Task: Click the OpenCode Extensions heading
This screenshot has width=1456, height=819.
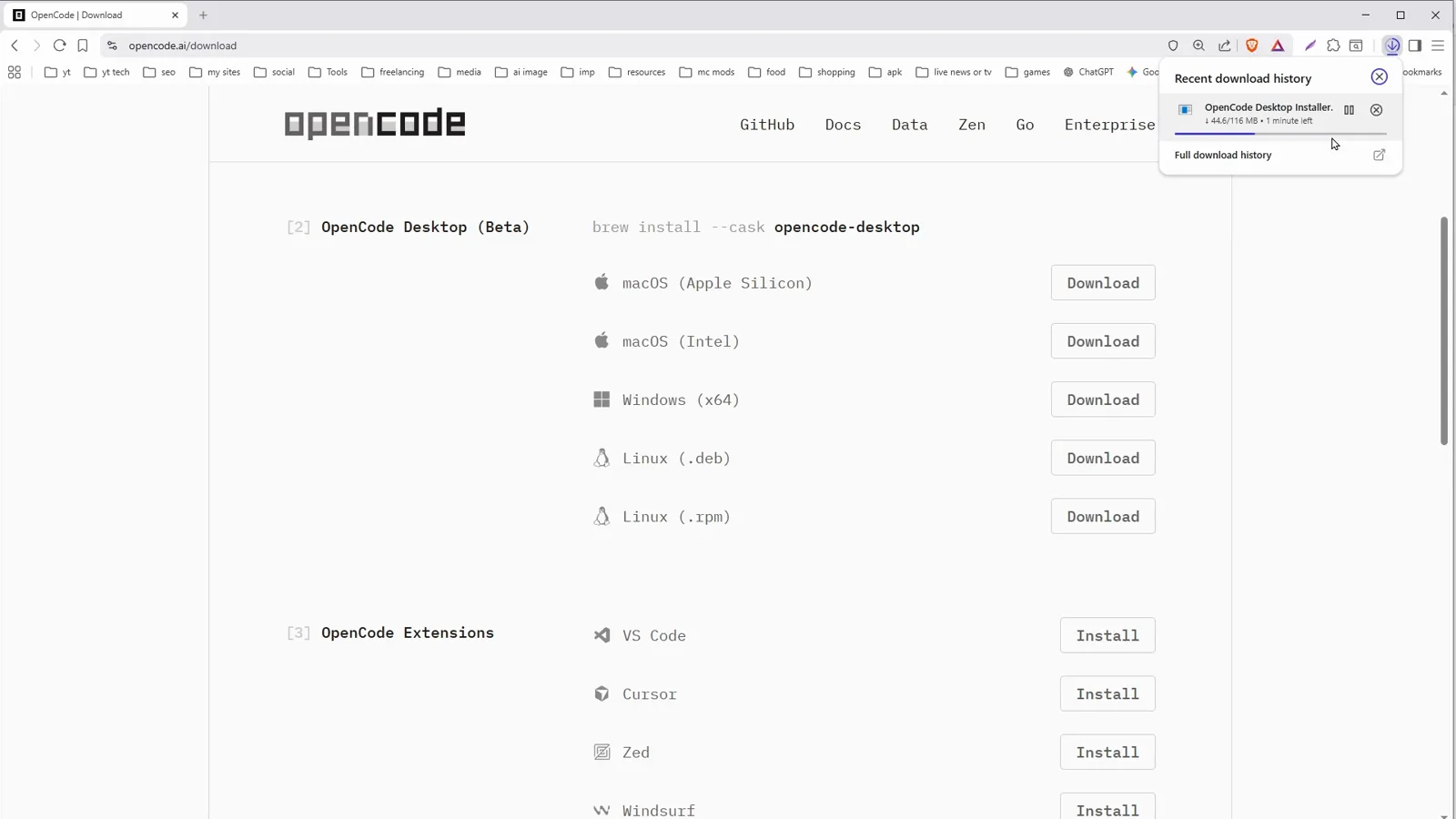Action: tap(408, 632)
